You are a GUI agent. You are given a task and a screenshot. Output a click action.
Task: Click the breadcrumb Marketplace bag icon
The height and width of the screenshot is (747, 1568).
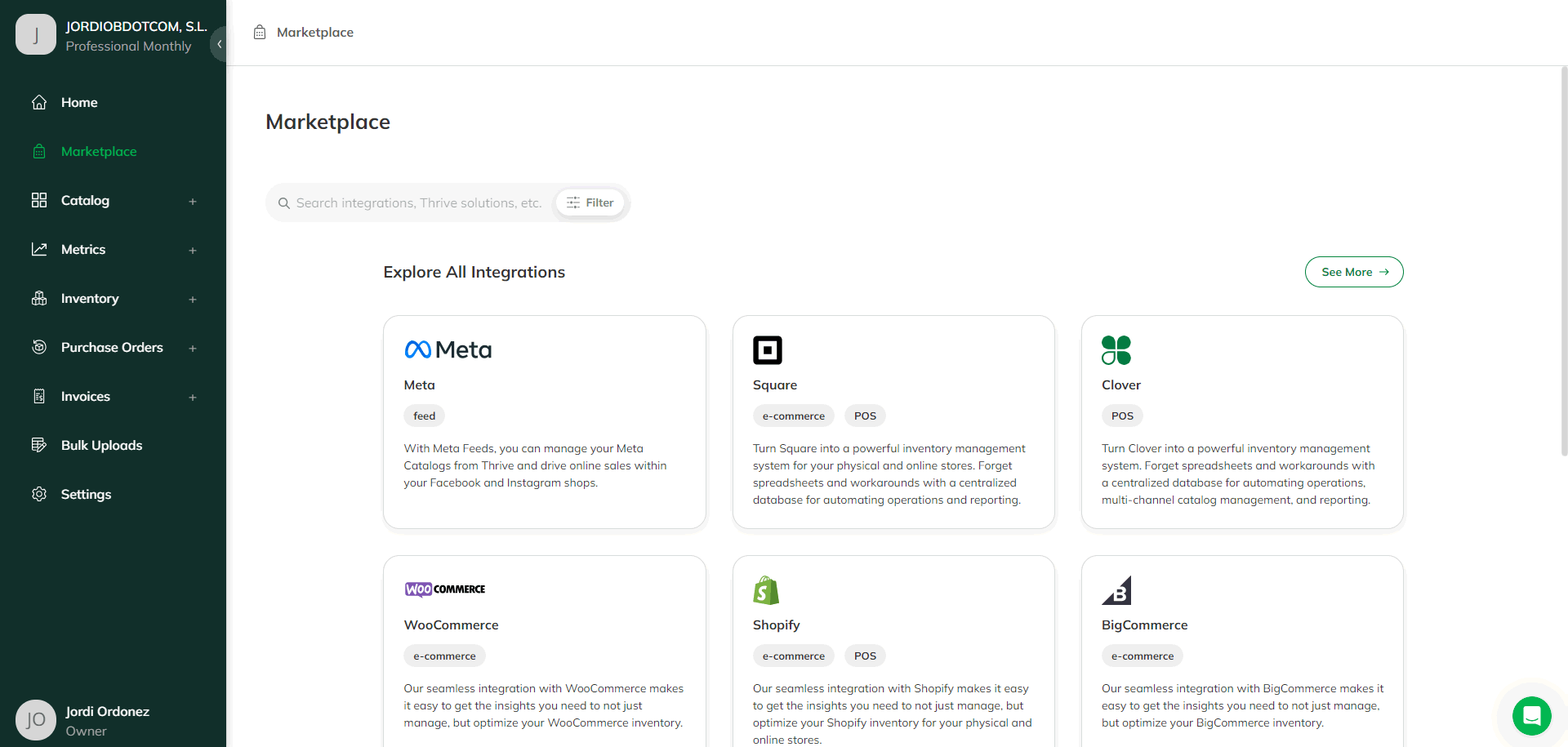260,32
